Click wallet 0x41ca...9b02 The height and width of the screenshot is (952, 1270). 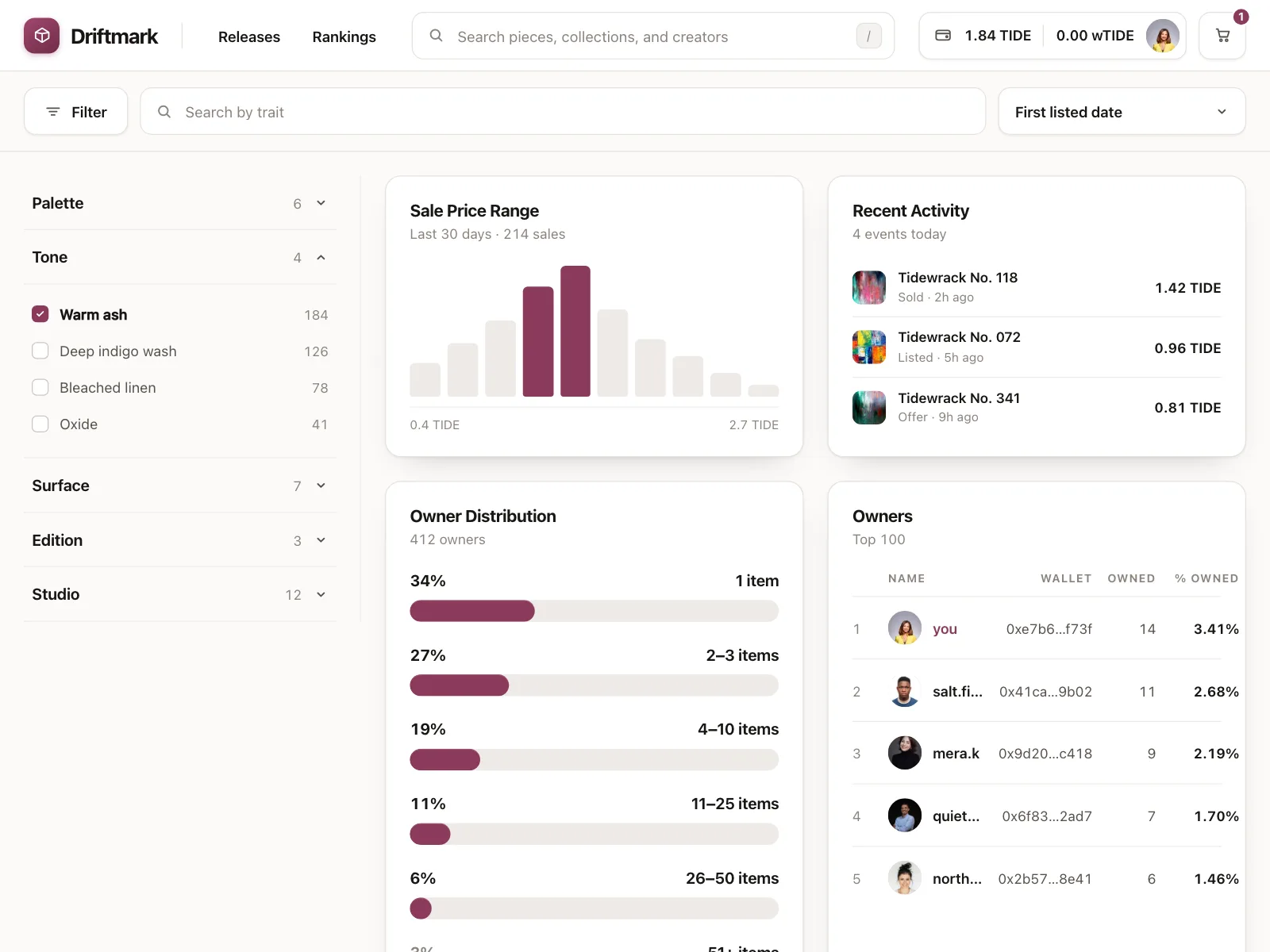tap(1045, 692)
